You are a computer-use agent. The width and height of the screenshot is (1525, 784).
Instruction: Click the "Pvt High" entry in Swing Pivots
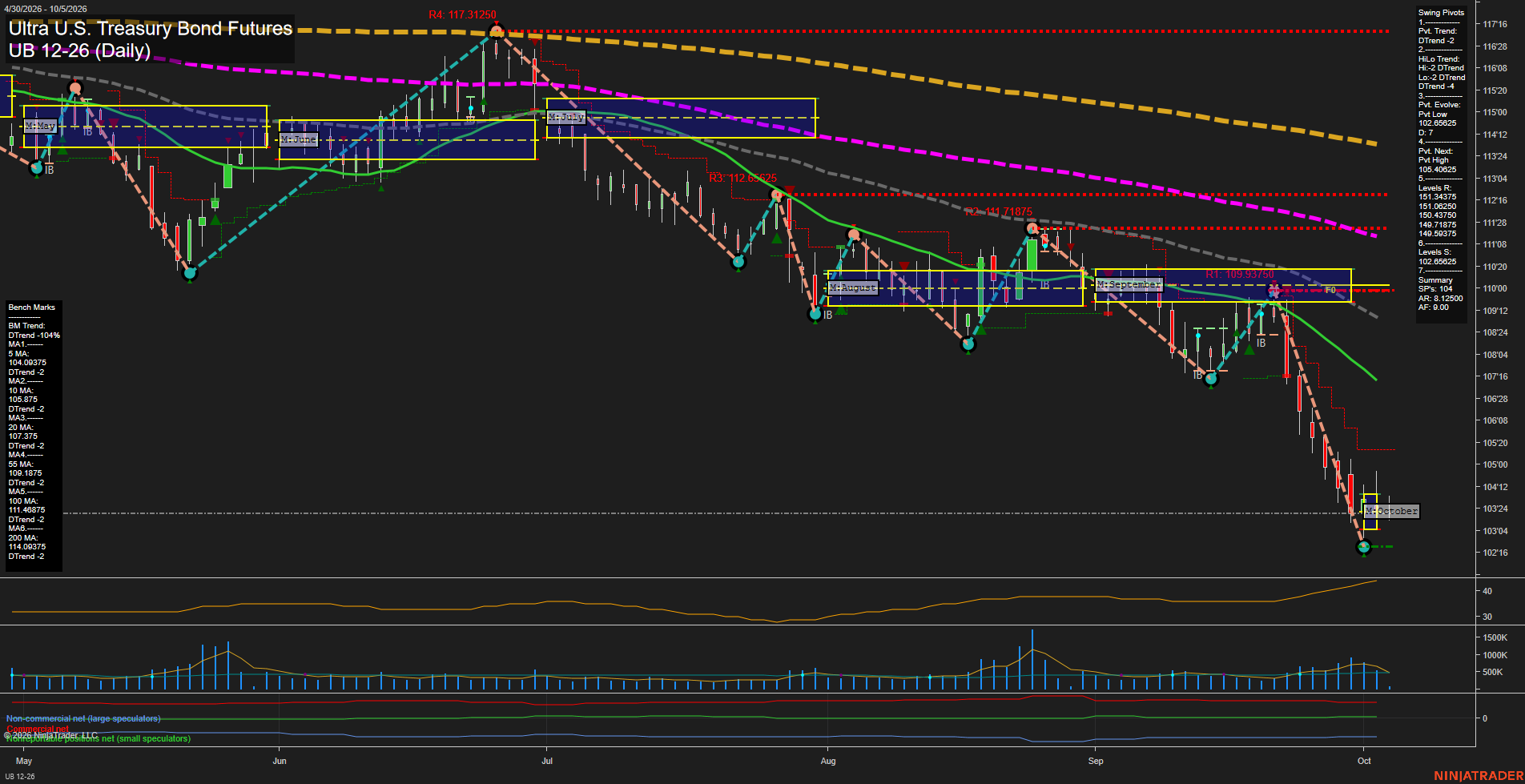tap(1434, 160)
